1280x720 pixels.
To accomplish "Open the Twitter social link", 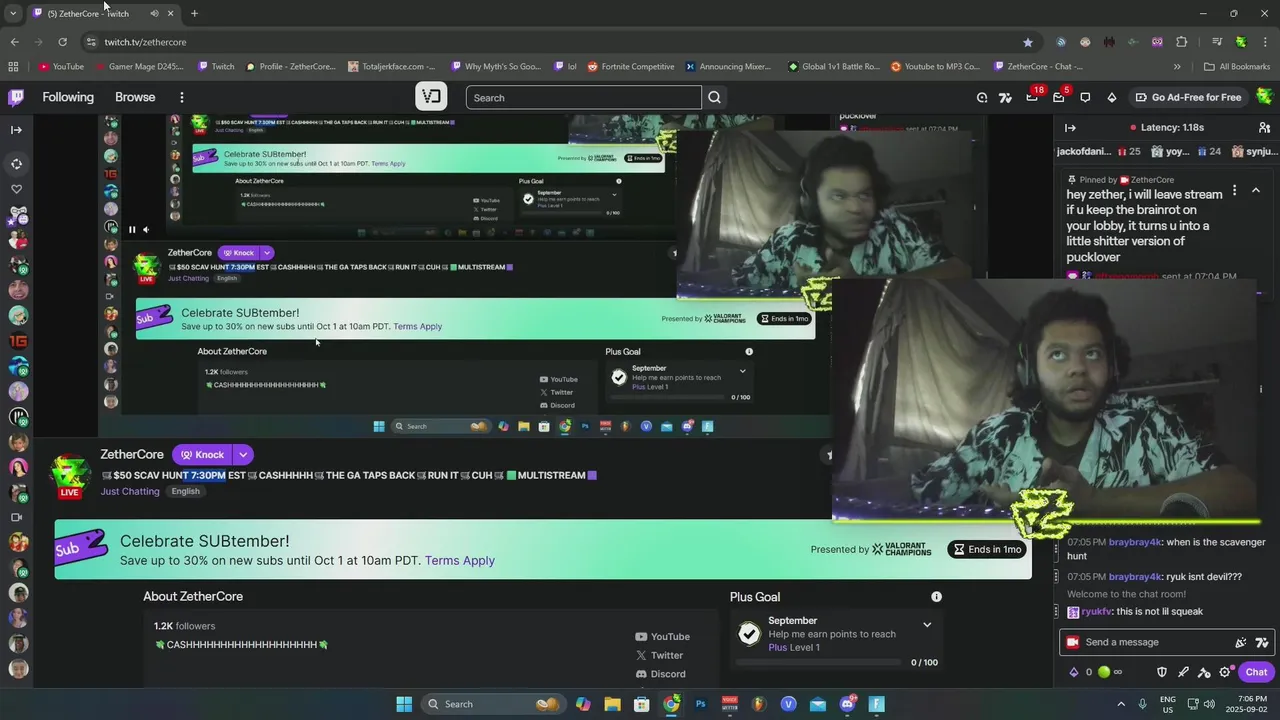I will [x=660, y=655].
